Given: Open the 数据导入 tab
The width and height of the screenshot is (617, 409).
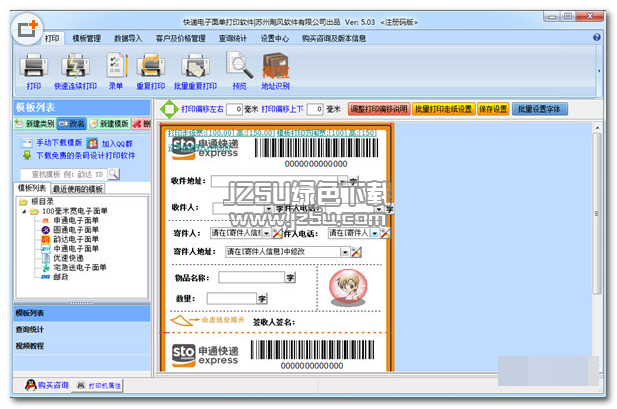Looking at the screenshot, I should [x=127, y=38].
